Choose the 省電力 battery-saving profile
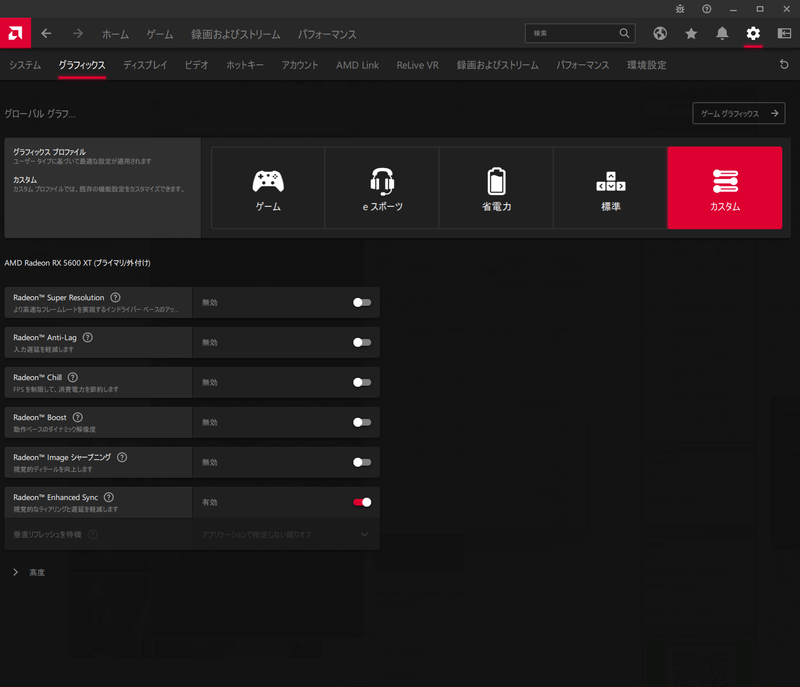800x687 pixels. pyautogui.click(x=496, y=188)
